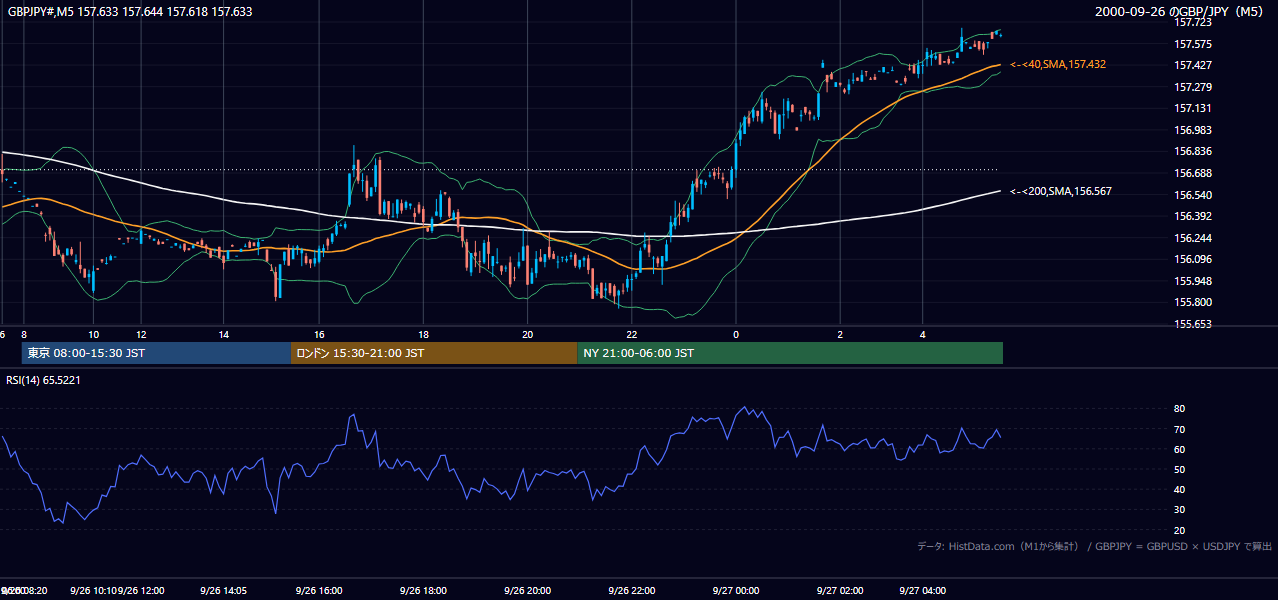Click RSI scale value 70
The height and width of the screenshot is (600, 1278).
1180,429
